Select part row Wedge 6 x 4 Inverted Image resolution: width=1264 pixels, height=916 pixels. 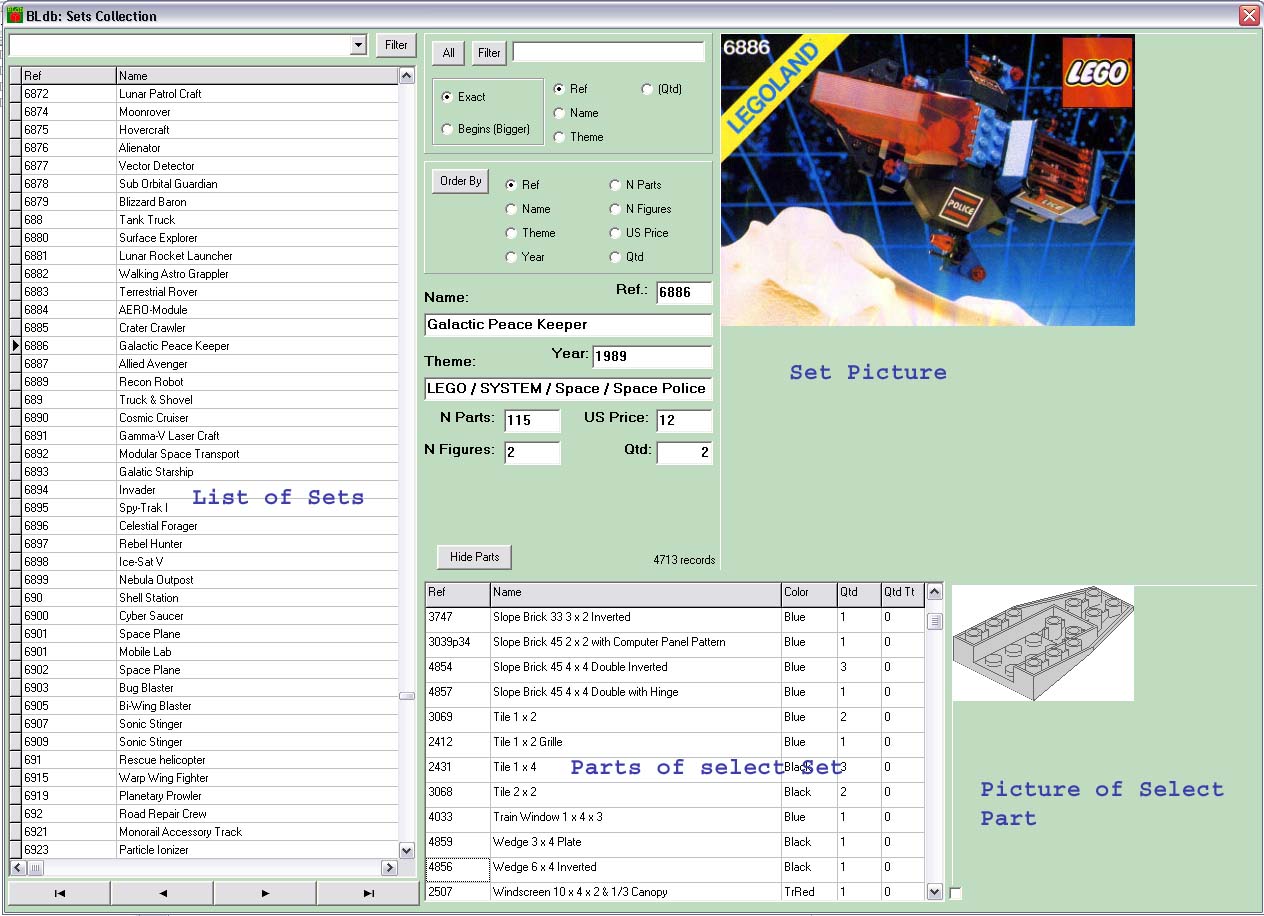coord(674,867)
